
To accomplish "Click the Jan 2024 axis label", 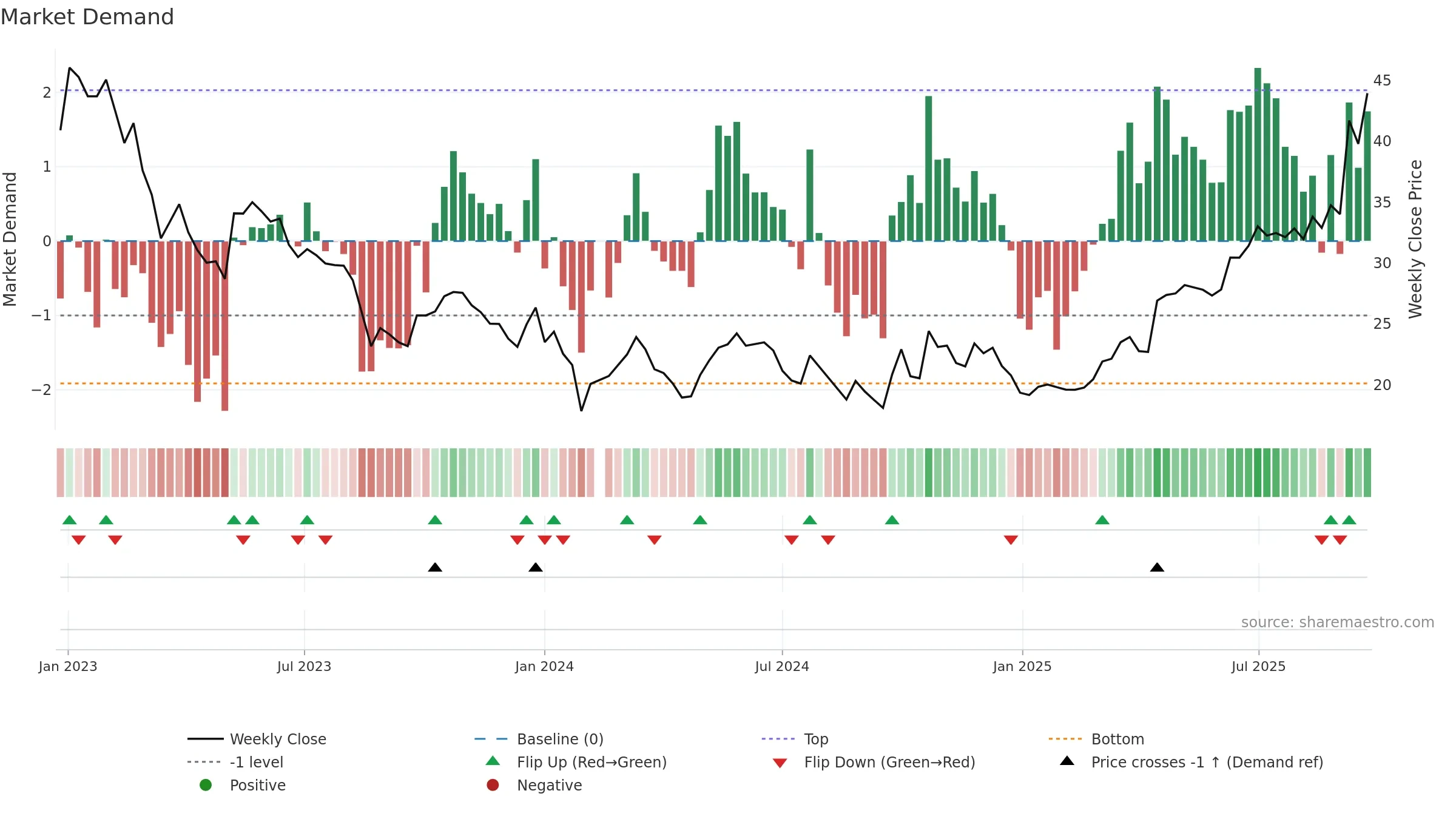I will tap(544, 666).
